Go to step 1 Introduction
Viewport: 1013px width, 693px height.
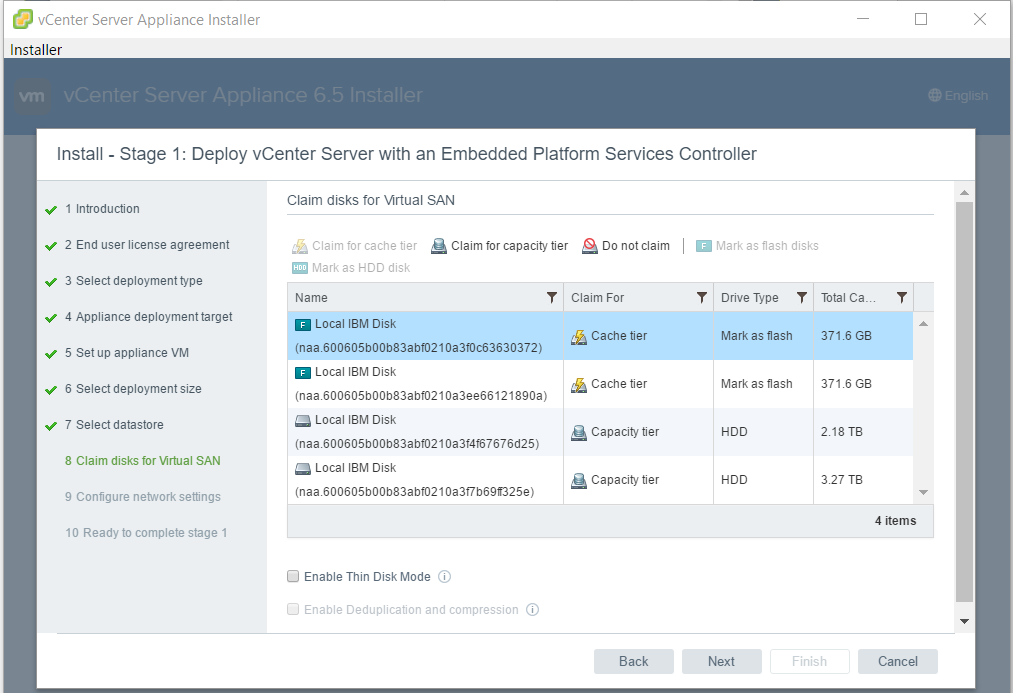click(x=102, y=209)
